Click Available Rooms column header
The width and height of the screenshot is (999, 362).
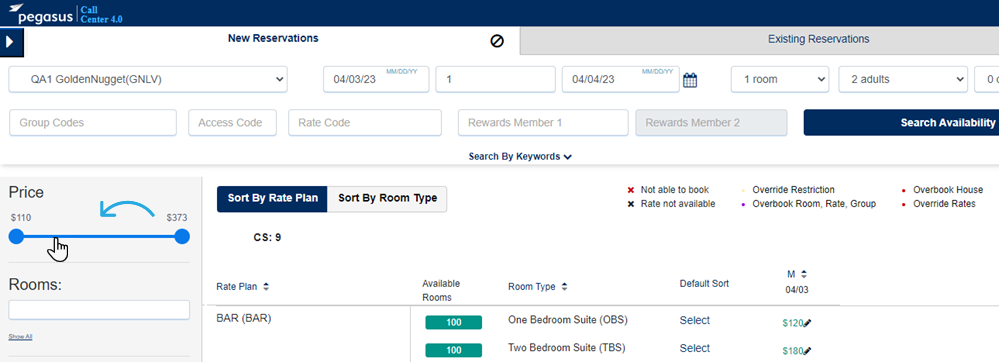point(441,291)
